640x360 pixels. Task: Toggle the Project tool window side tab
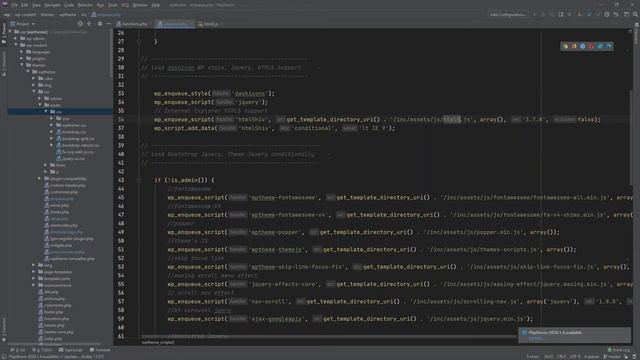pyautogui.click(x=4, y=33)
